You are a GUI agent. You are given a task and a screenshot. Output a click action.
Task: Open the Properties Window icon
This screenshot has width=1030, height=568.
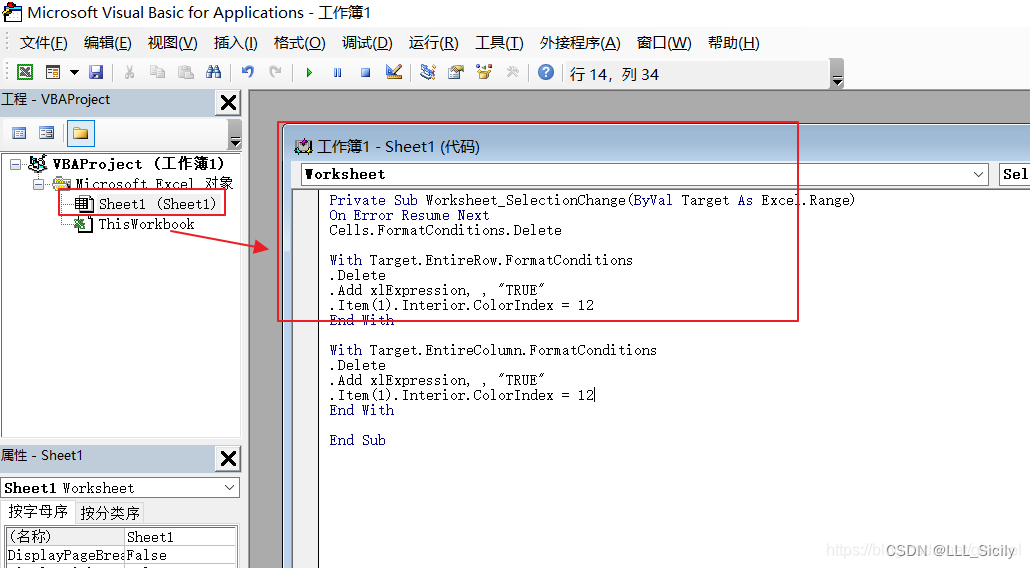pyautogui.click(x=456, y=72)
